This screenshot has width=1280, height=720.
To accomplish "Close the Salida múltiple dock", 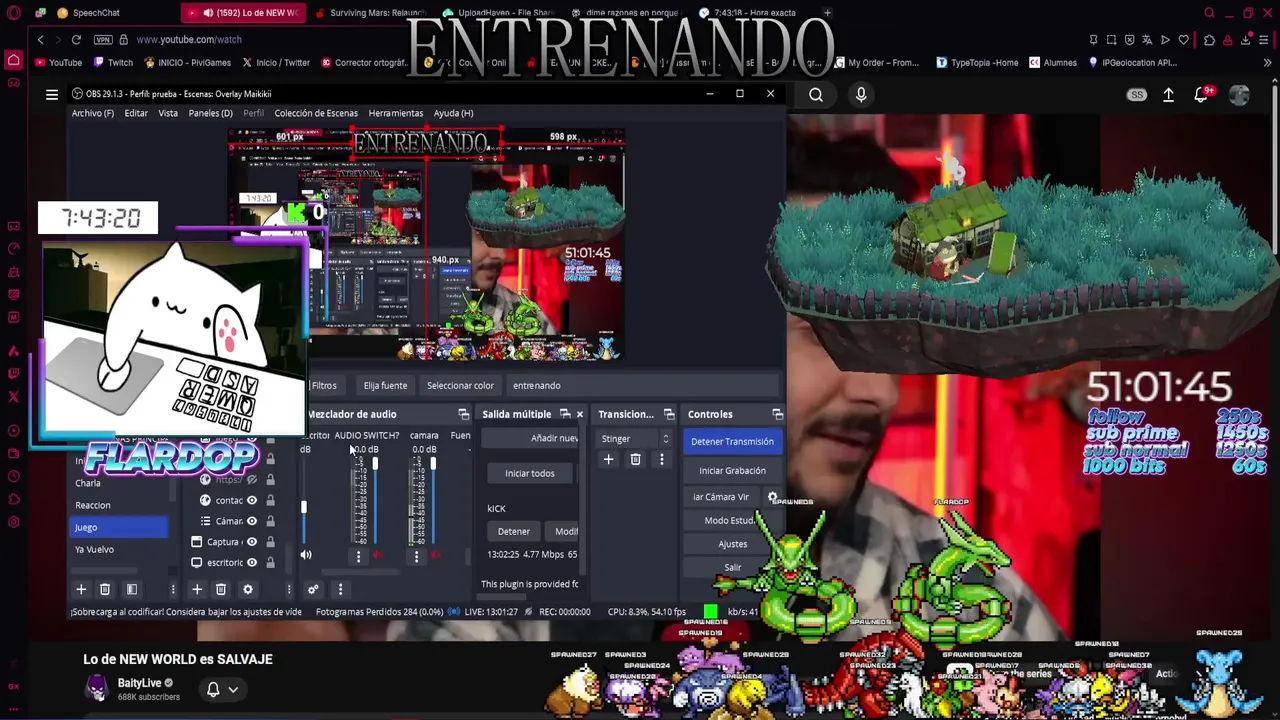I will point(579,414).
